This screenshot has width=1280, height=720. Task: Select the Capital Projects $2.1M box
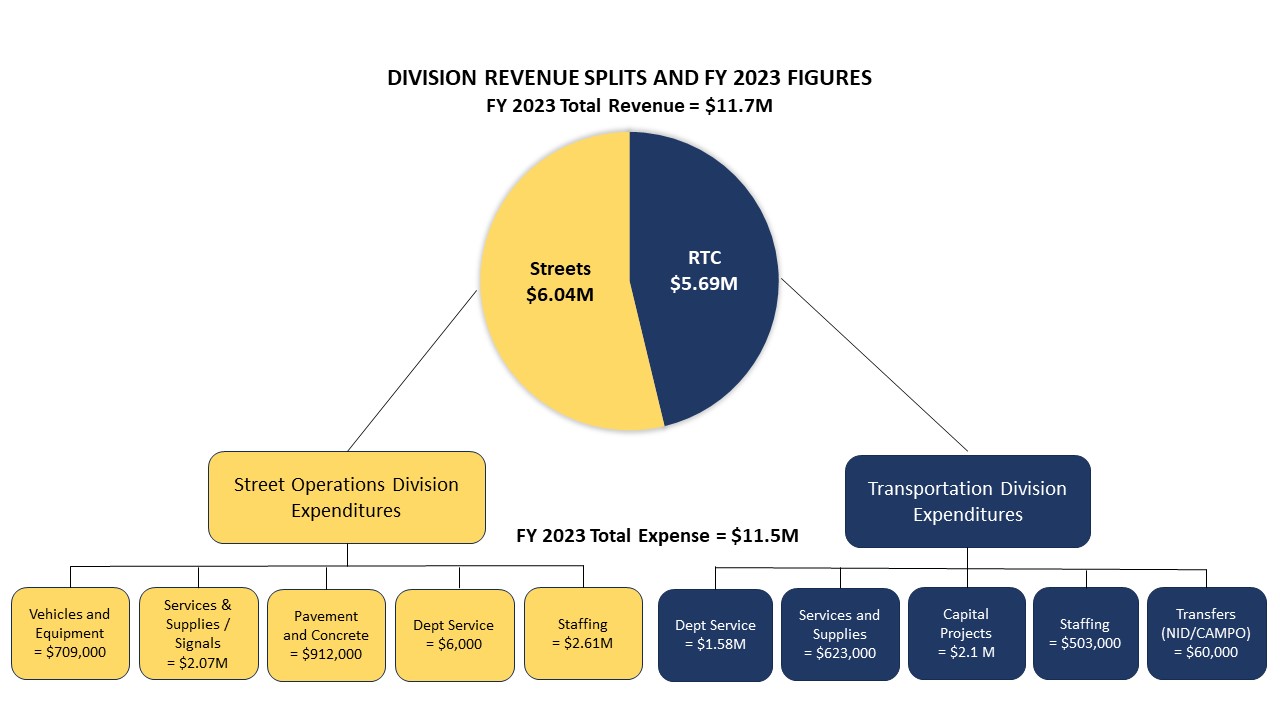[x=966, y=633]
